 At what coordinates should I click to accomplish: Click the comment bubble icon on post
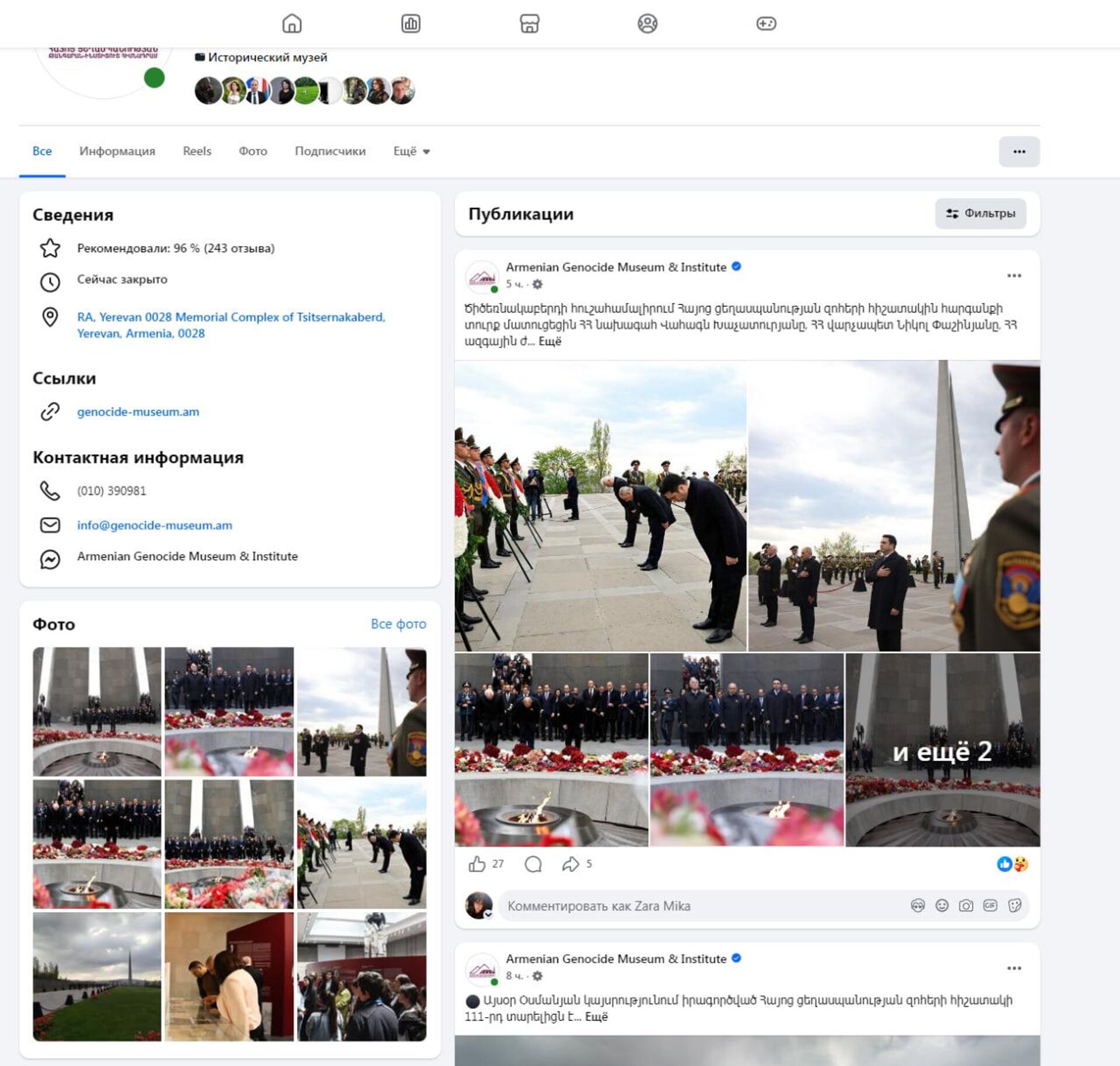pyautogui.click(x=533, y=864)
